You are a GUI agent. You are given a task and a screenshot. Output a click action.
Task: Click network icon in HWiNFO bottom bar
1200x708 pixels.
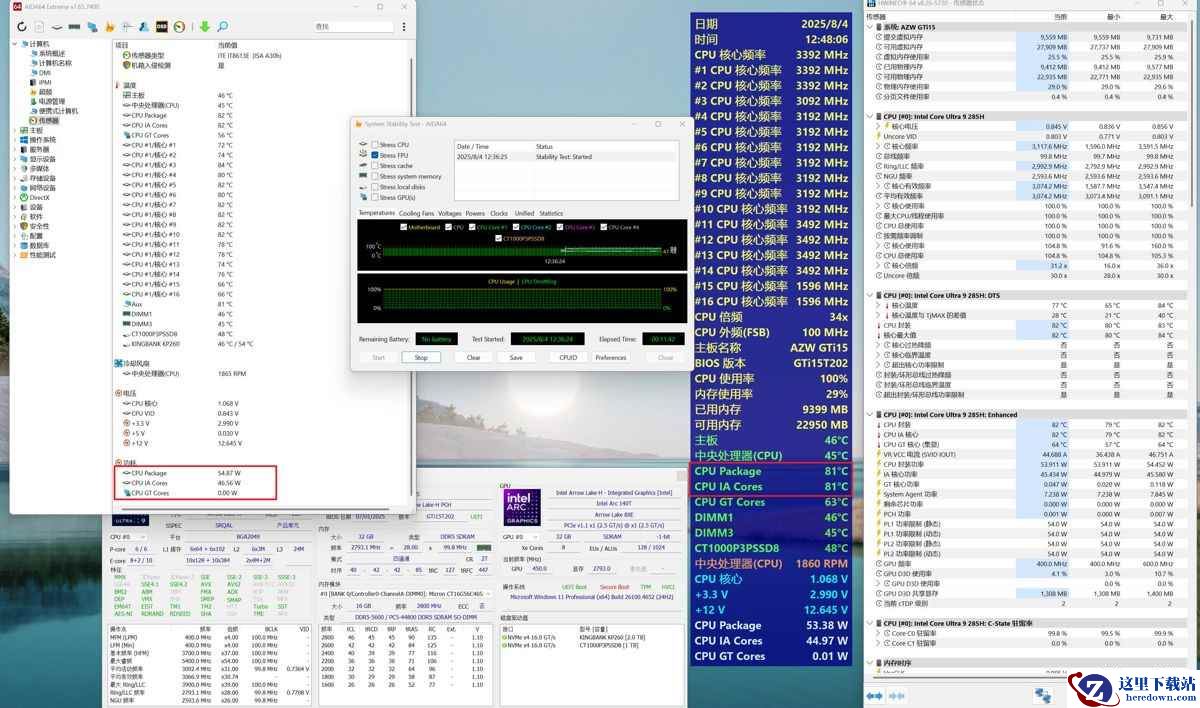point(1043,696)
